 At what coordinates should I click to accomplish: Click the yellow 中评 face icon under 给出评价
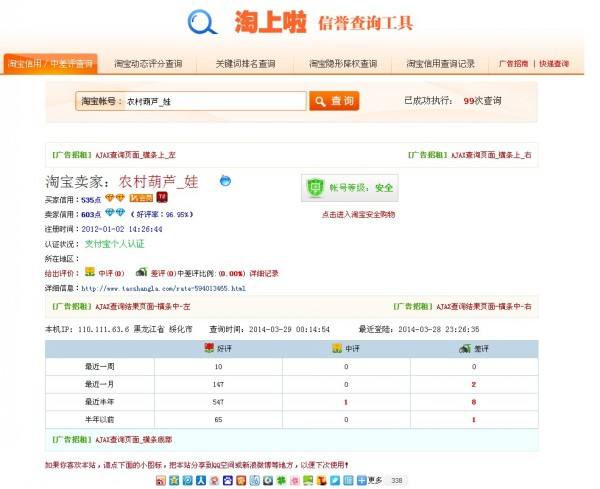coord(90,272)
